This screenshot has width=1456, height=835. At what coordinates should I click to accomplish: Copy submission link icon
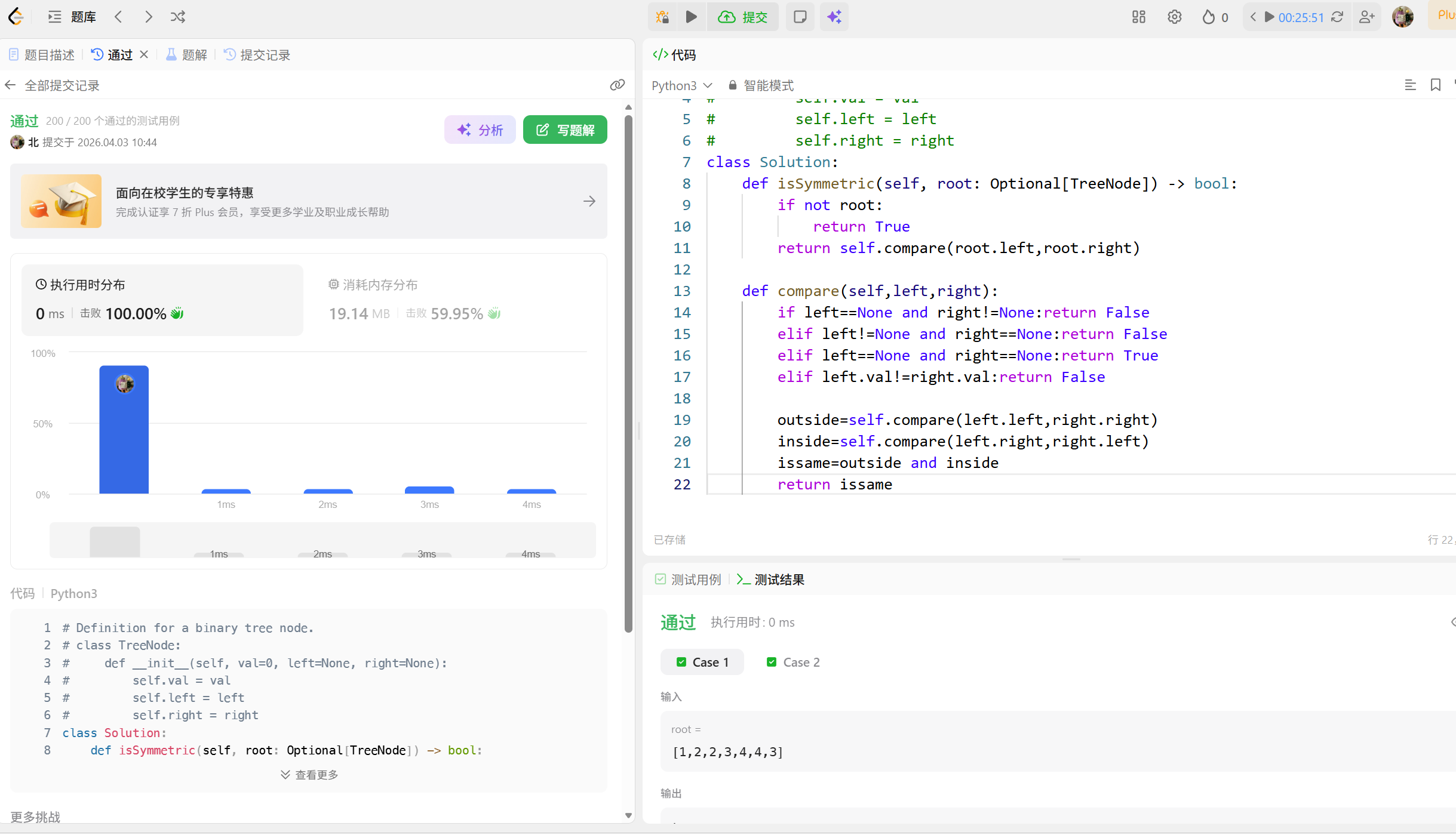617,85
